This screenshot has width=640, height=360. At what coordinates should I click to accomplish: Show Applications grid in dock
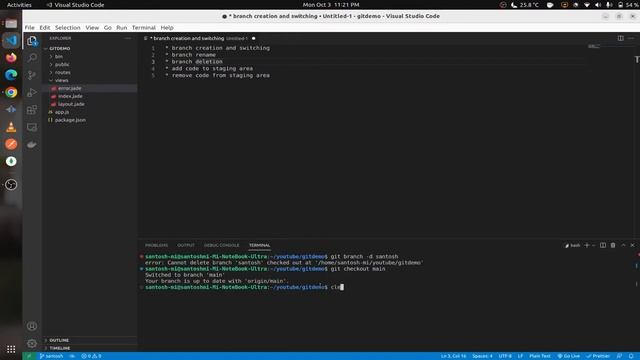[11, 349]
